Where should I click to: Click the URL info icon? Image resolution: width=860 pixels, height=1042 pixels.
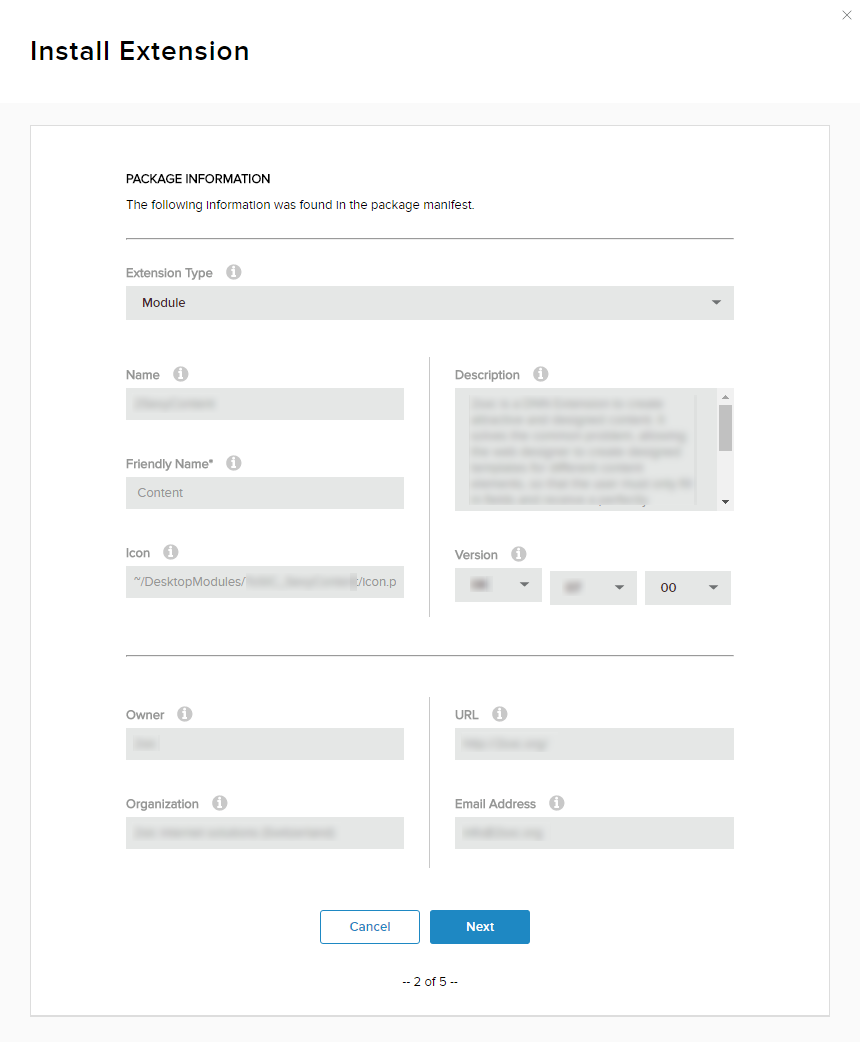point(500,714)
